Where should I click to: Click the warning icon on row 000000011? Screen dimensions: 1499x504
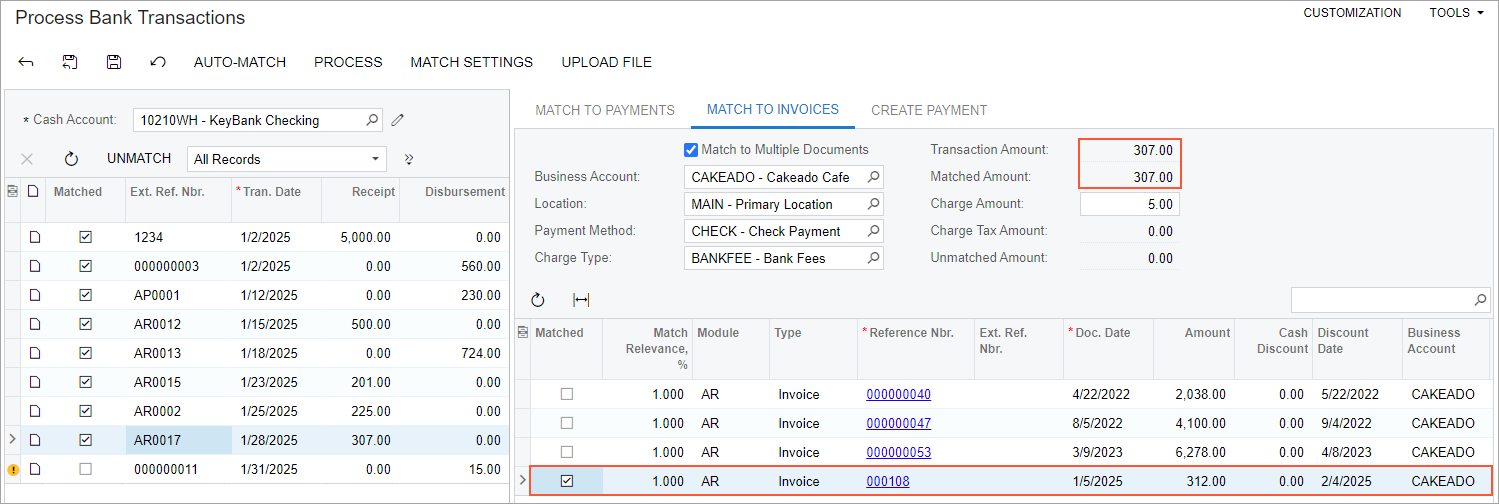click(x=13, y=469)
